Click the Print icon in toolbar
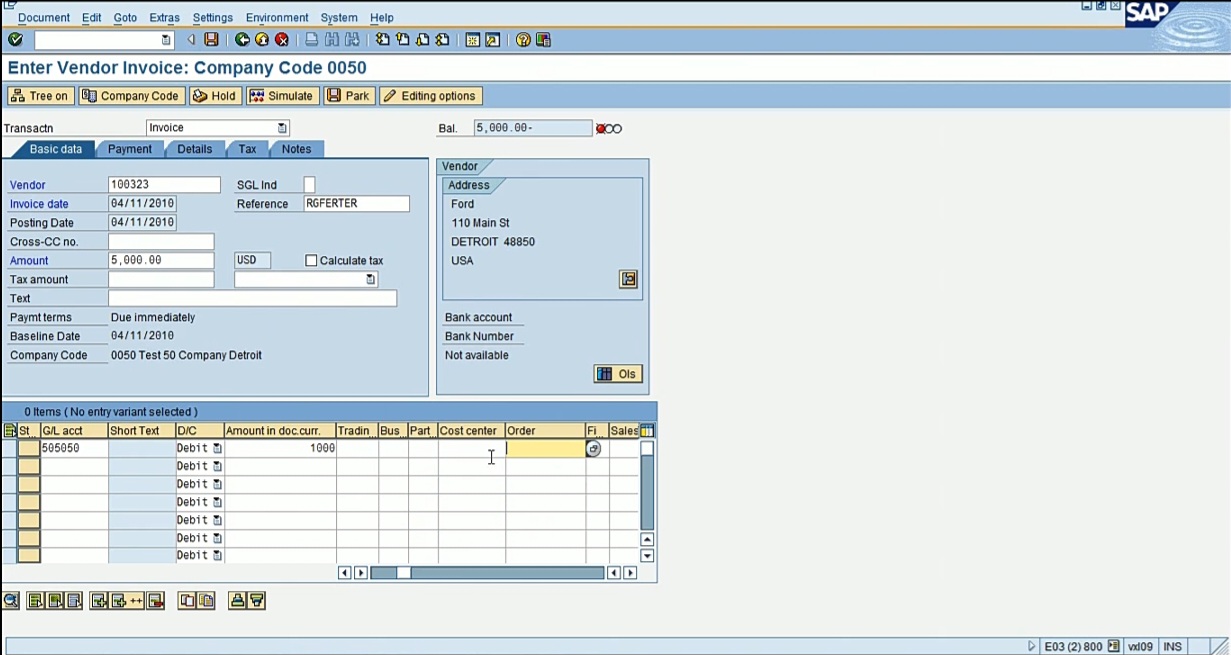 [312, 40]
